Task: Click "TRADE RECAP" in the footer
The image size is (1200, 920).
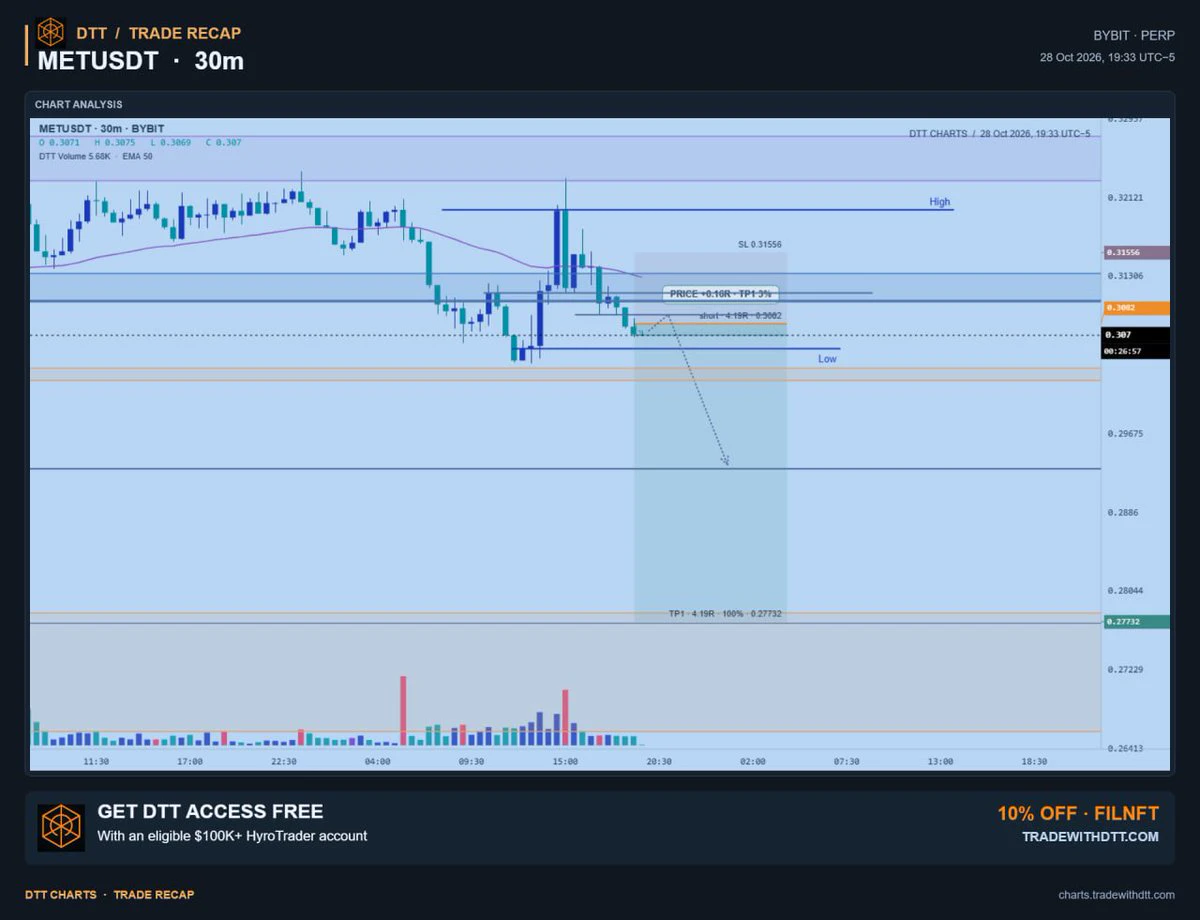Action: [x=154, y=894]
